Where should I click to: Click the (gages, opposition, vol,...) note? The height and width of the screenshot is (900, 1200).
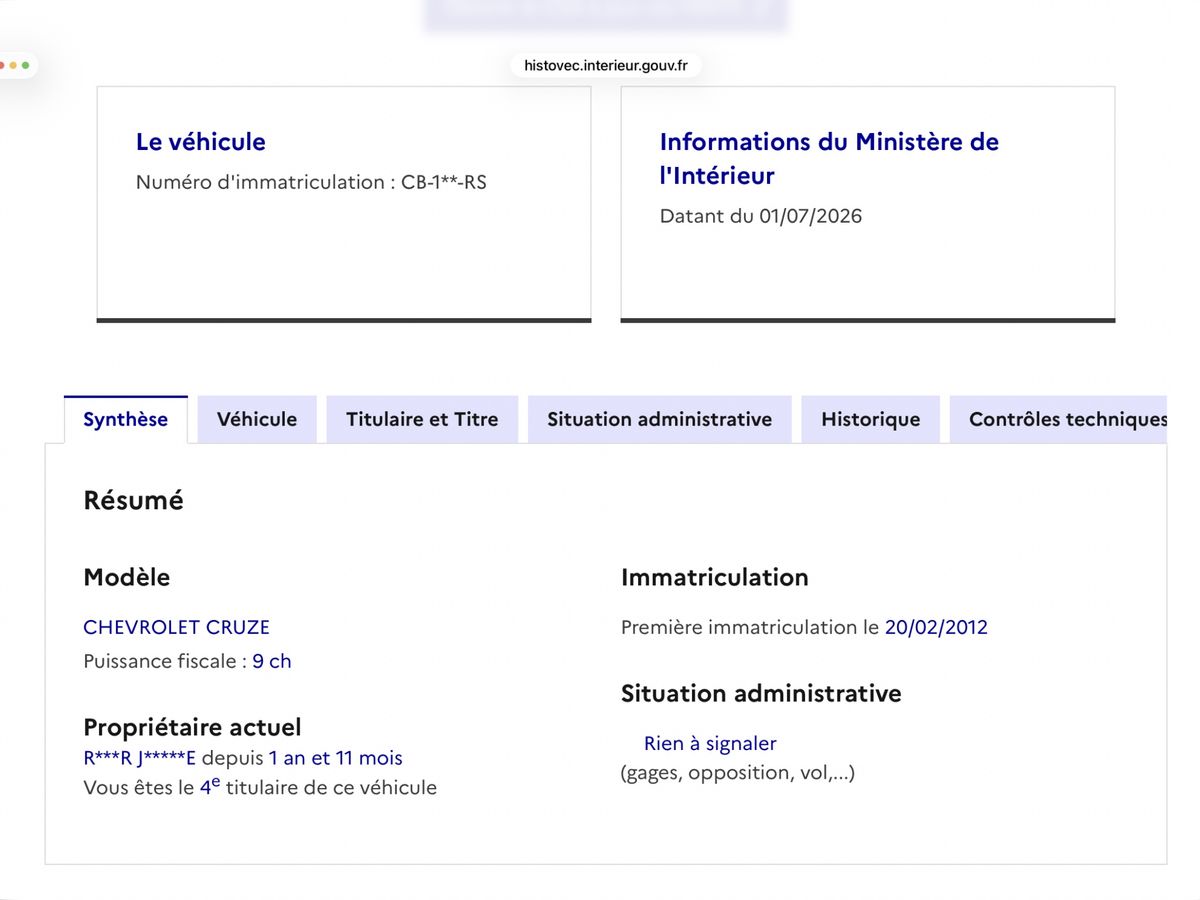[738, 773]
